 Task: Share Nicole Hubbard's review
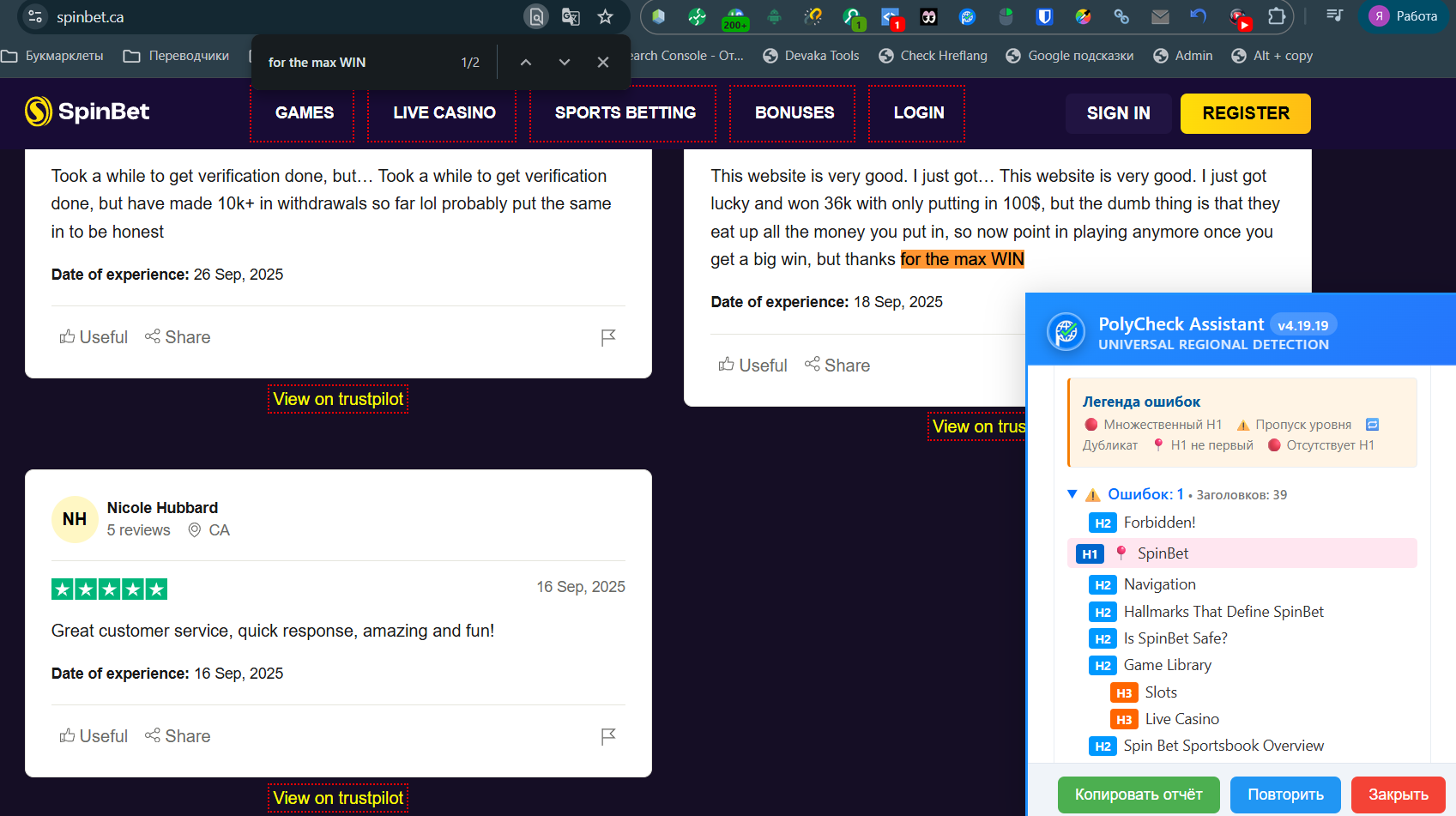point(178,736)
